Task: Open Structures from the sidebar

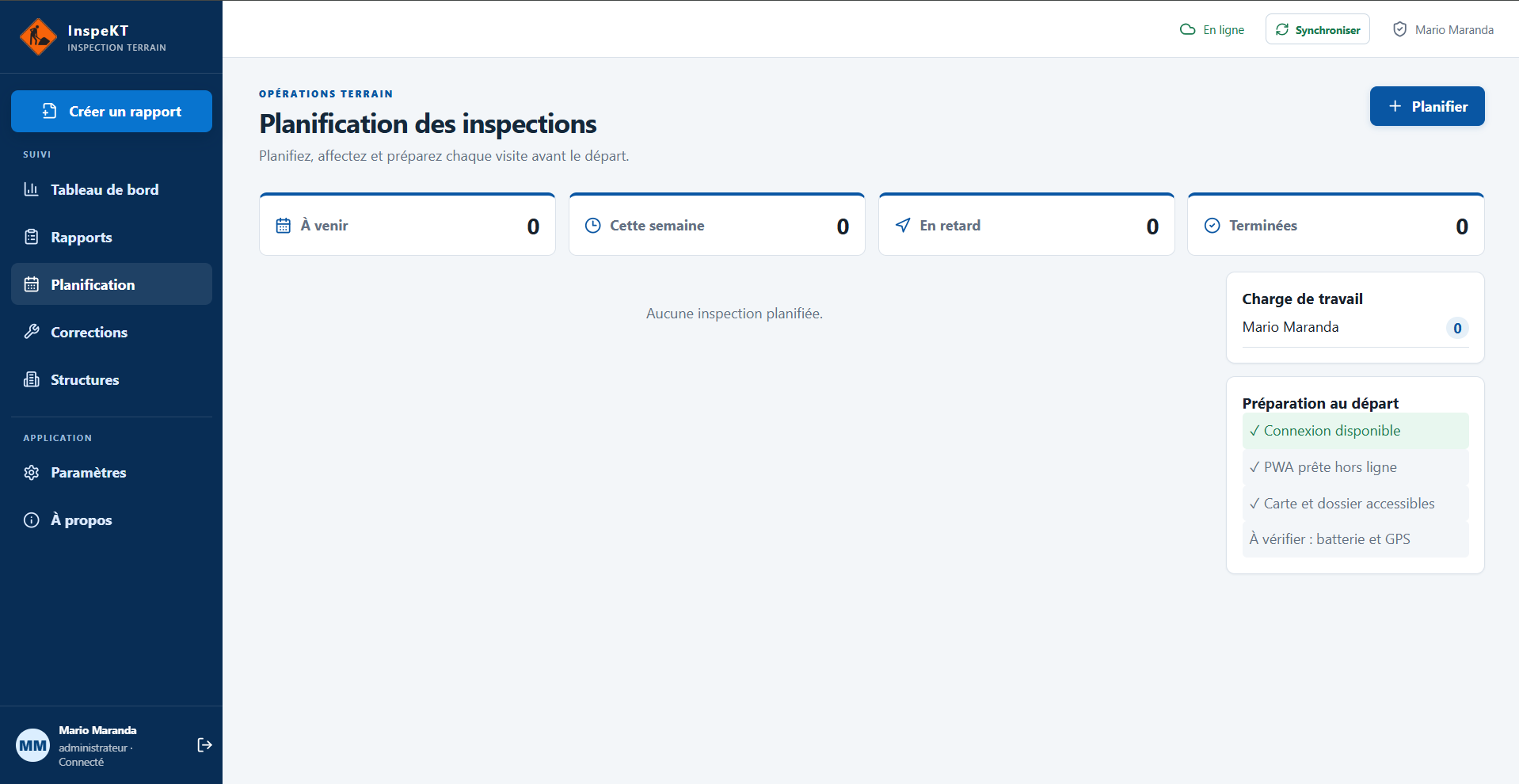Action: click(112, 379)
